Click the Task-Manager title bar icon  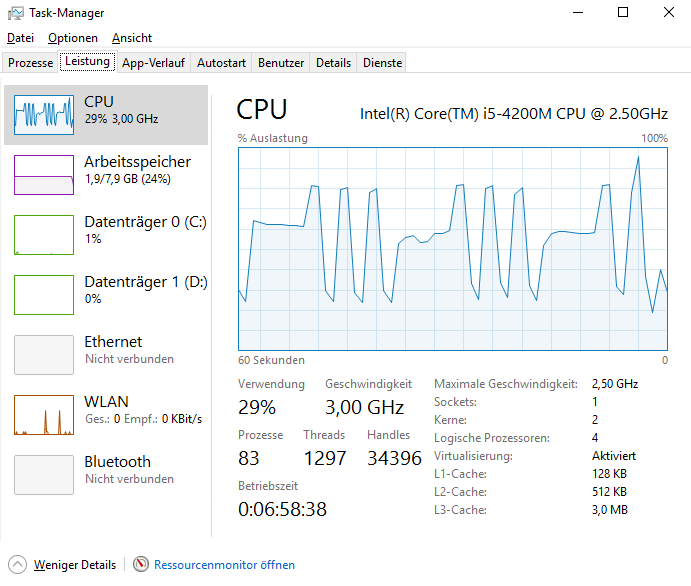click(17, 13)
